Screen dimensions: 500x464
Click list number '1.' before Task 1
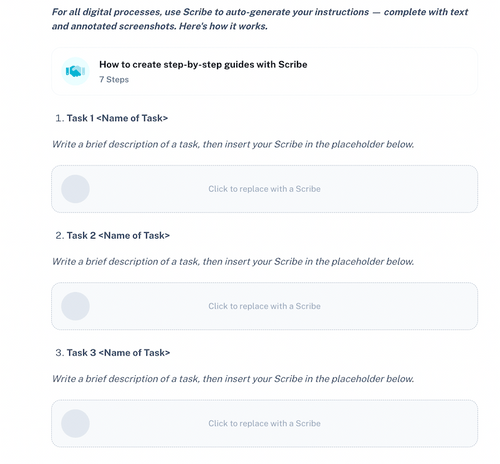pyautogui.click(x=60, y=118)
